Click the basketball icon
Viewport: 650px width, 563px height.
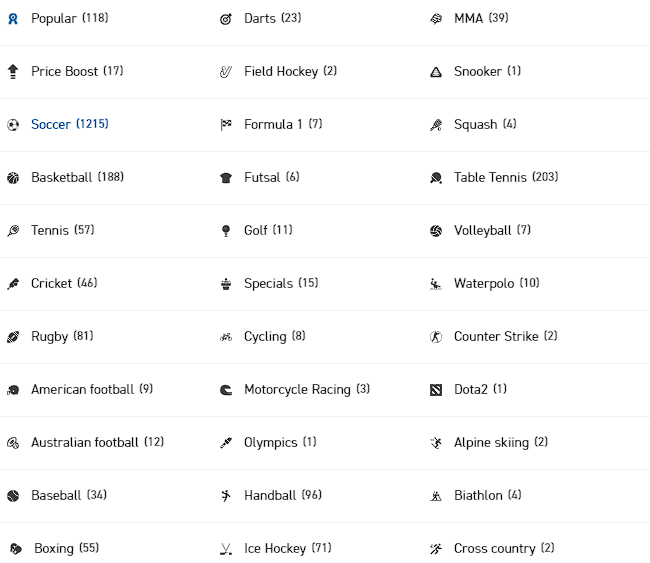click(13, 178)
